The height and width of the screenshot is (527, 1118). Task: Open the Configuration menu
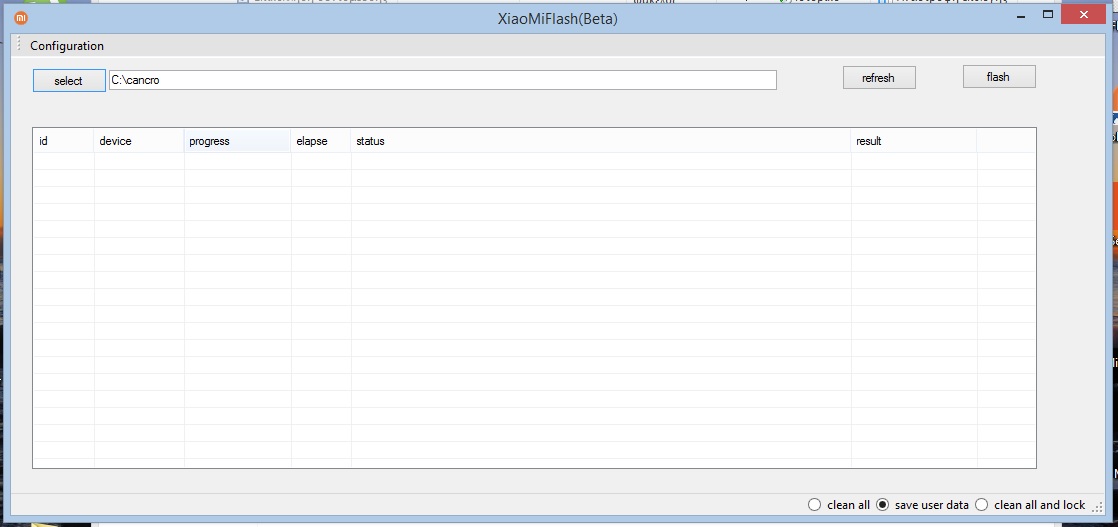point(67,46)
